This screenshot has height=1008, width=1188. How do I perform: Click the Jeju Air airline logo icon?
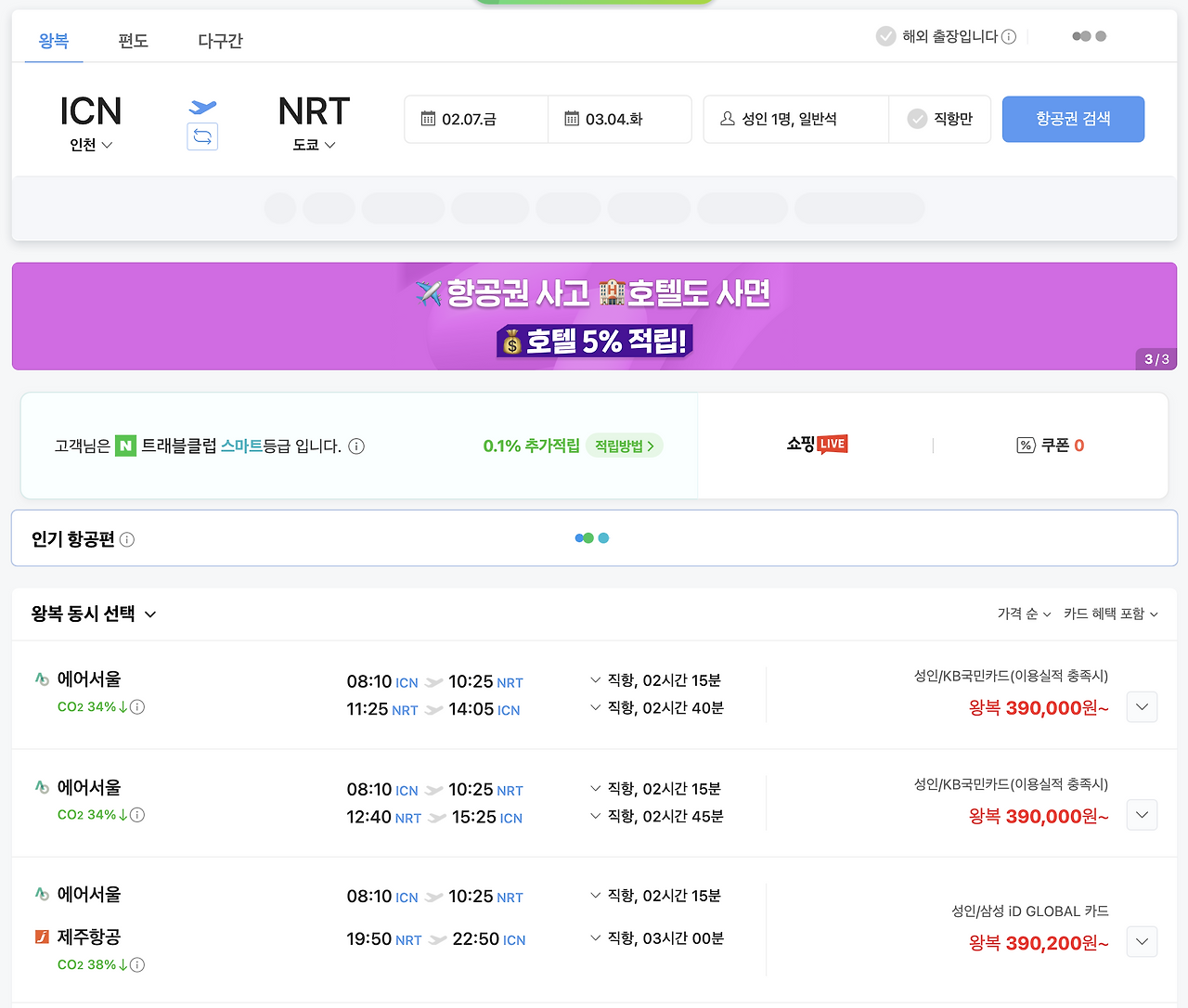pos(42,937)
